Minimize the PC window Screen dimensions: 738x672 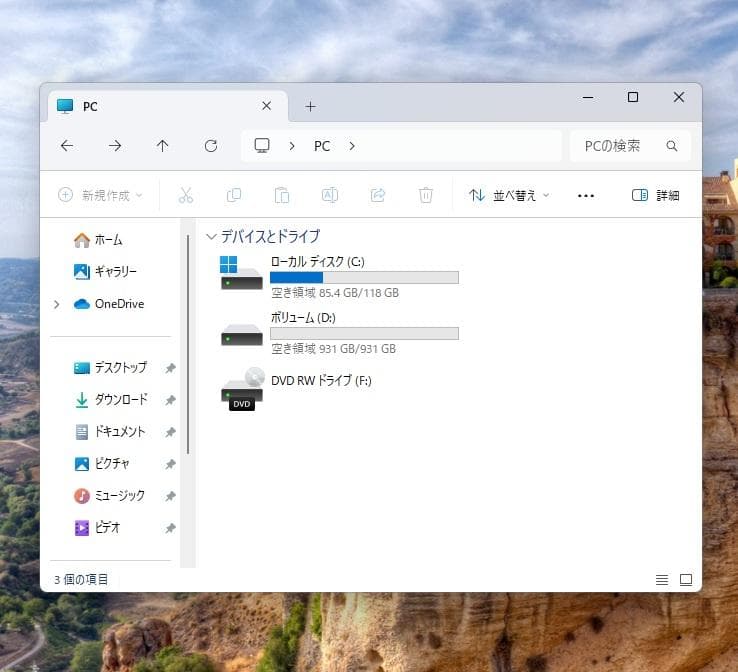(x=588, y=97)
